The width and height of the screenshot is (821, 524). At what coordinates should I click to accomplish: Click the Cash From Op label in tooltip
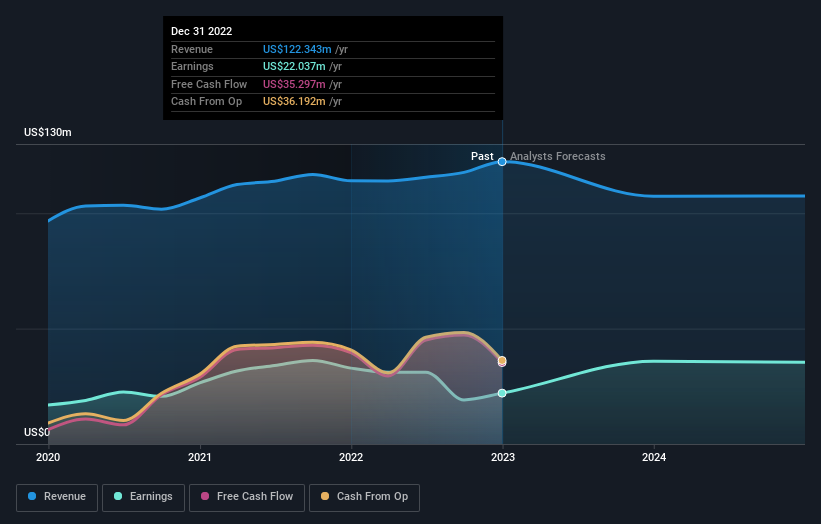pos(206,102)
